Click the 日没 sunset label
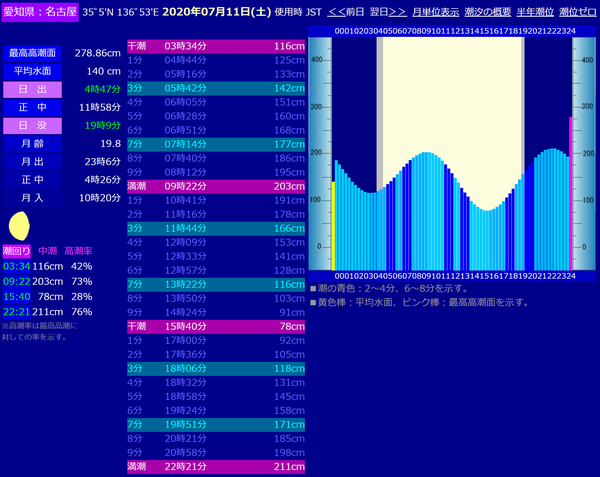Screen dimensions: 600x477 click(x=32, y=126)
